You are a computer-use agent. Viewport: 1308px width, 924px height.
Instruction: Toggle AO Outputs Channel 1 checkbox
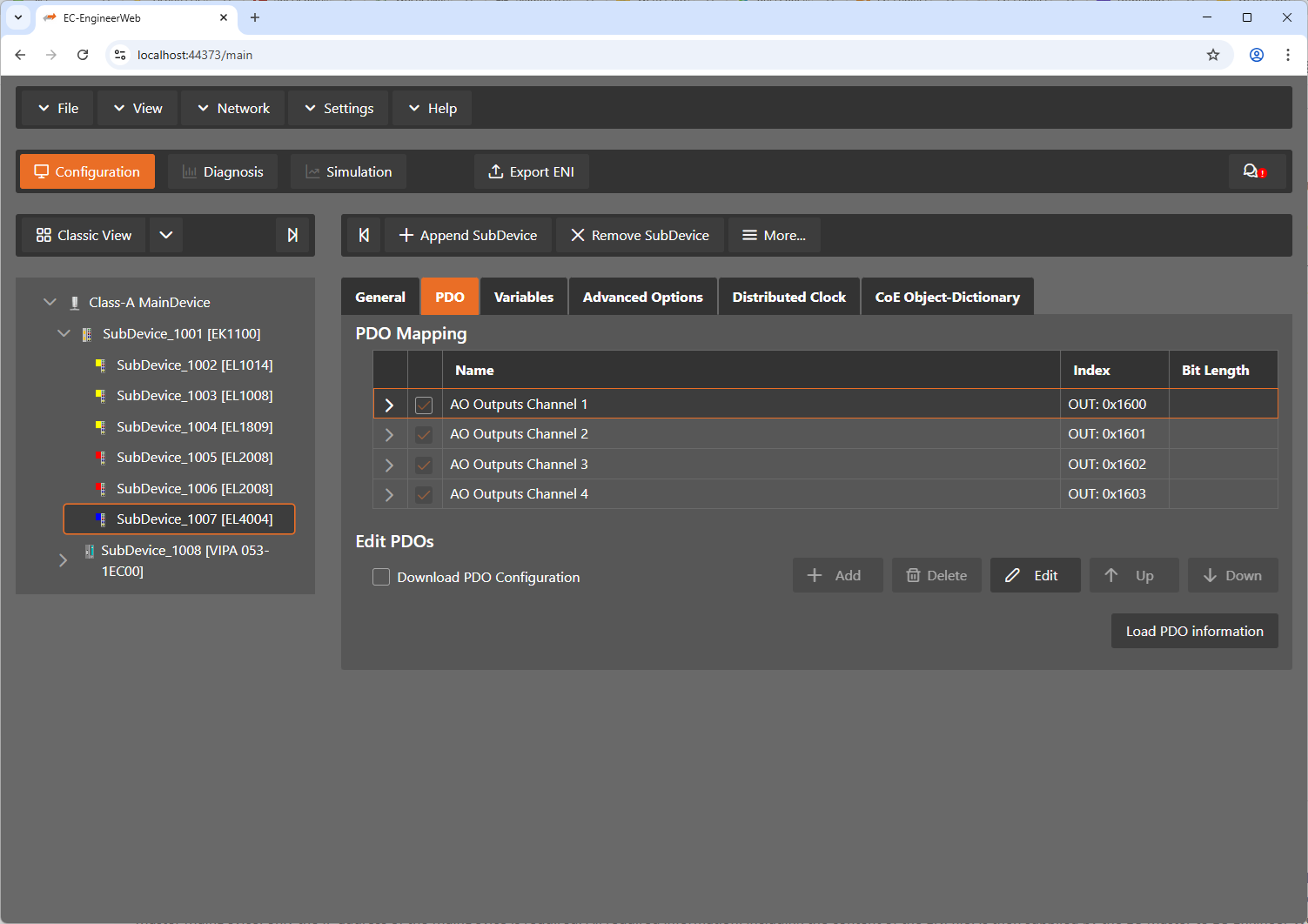point(424,405)
